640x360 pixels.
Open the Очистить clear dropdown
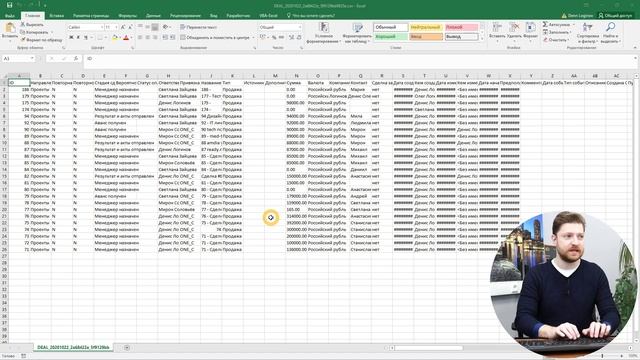point(556,40)
